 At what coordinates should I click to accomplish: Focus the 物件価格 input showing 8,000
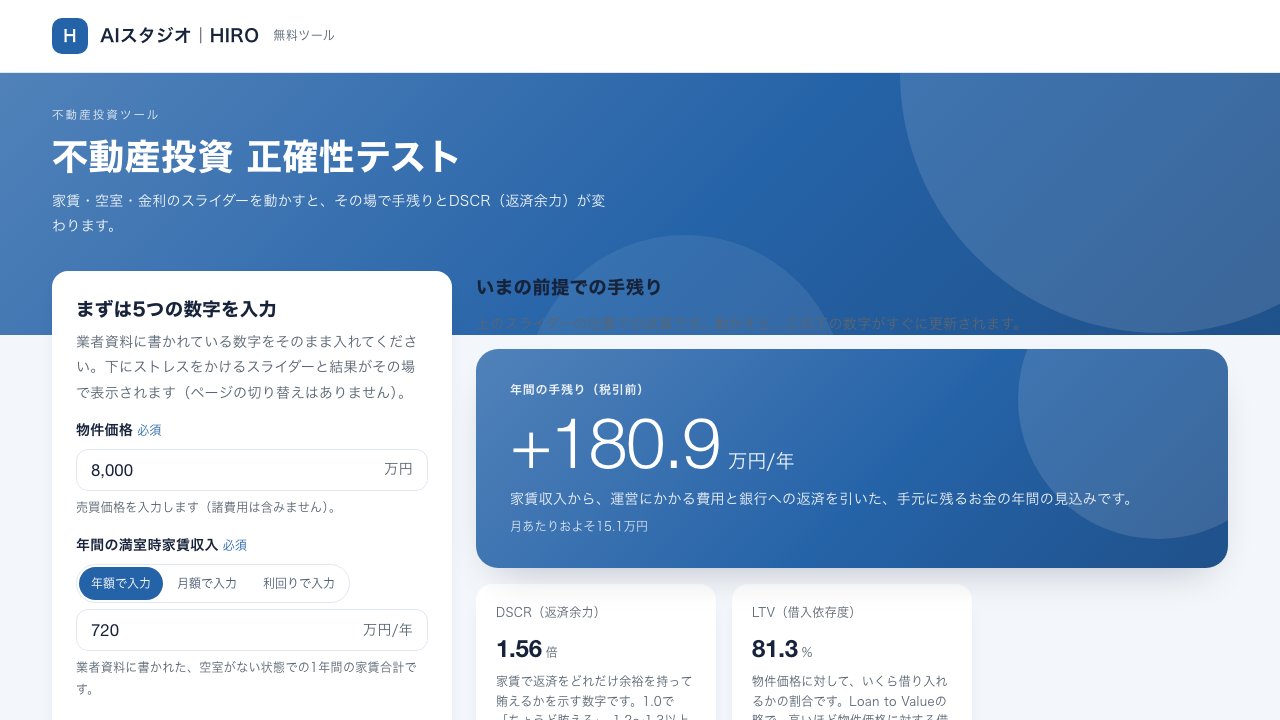pyautogui.click(x=252, y=470)
